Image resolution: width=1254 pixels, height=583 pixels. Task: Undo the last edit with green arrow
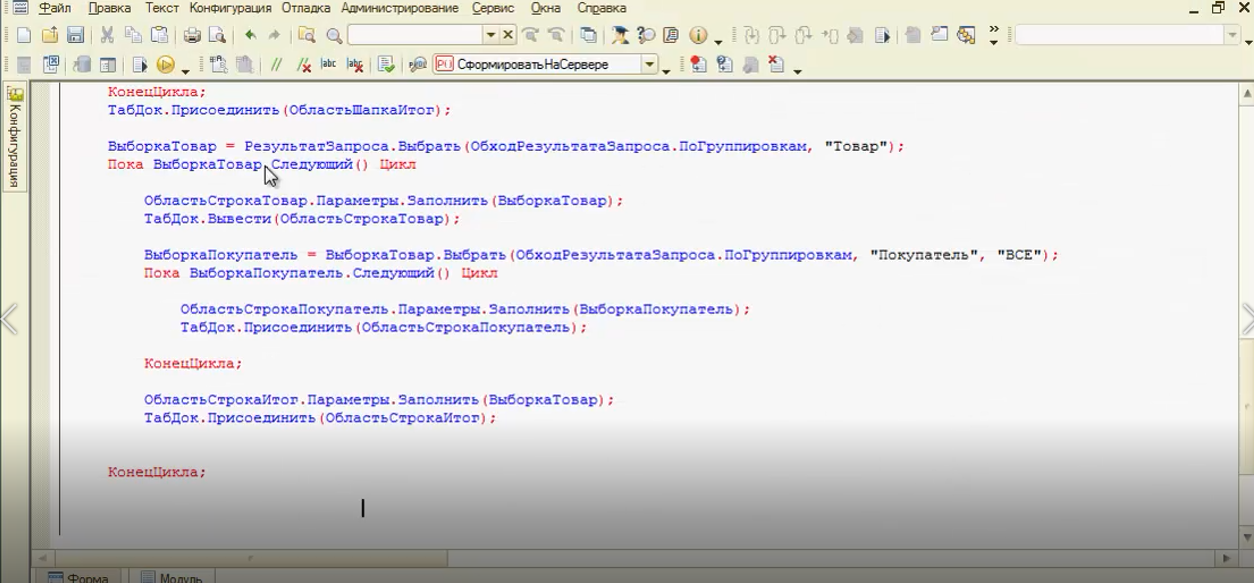250,36
